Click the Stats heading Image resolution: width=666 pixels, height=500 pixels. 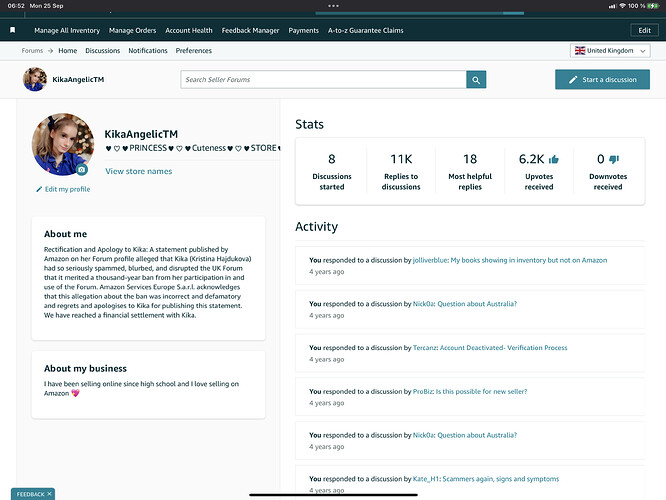pos(309,124)
